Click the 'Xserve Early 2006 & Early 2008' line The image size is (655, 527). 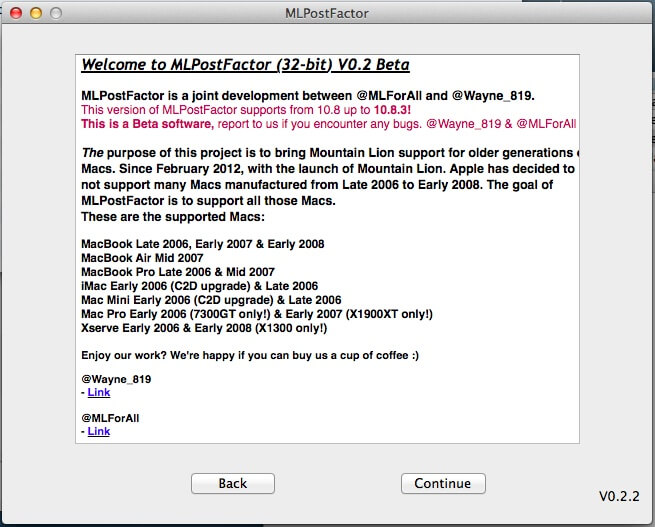(x=204, y=328)
